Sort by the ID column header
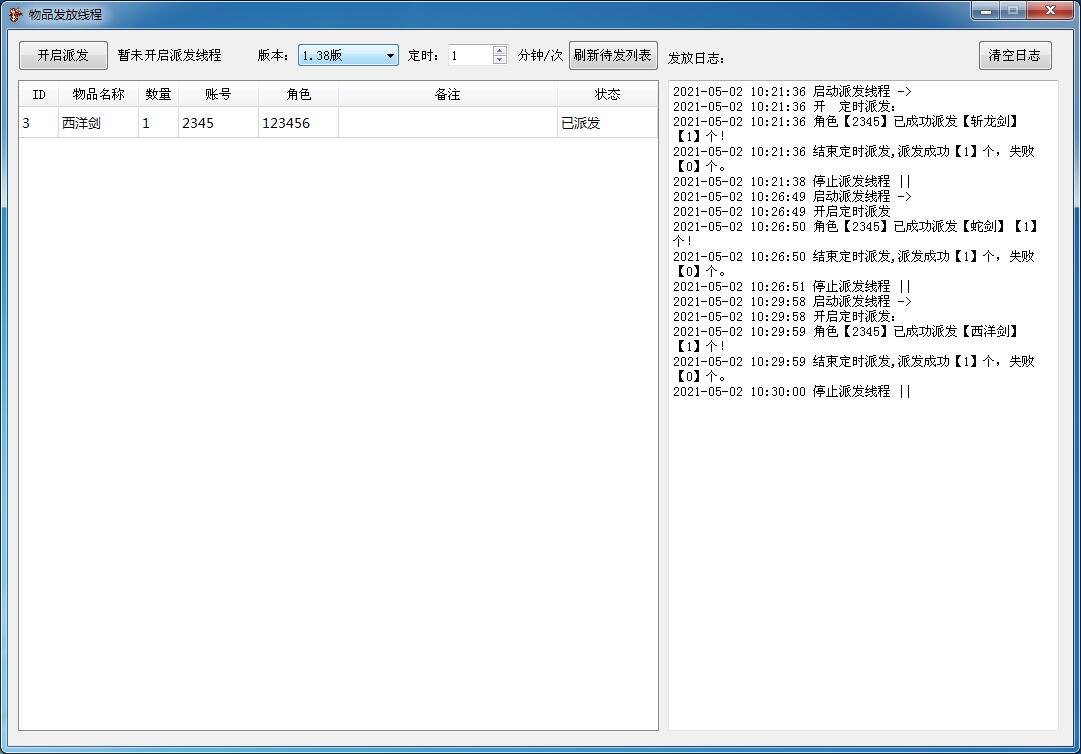The height and width of the screenshot is (754, 1081). point(39,94)
